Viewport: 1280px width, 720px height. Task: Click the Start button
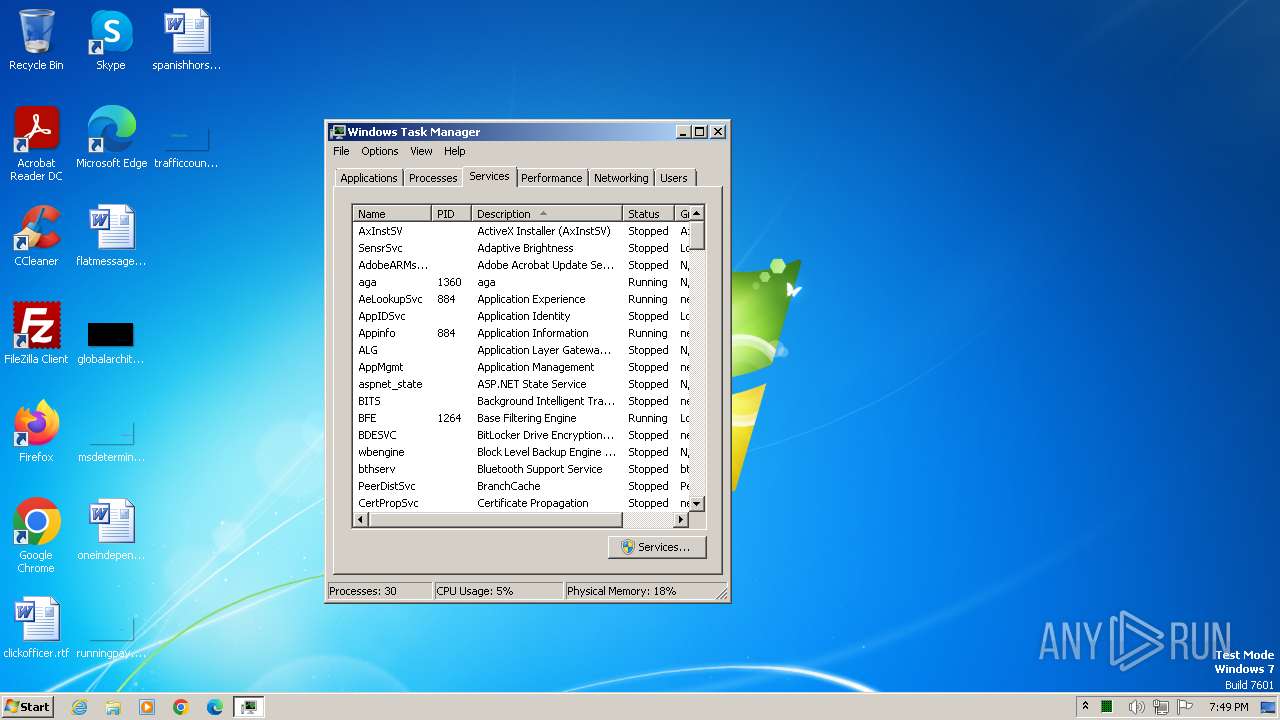coord(28,707)
